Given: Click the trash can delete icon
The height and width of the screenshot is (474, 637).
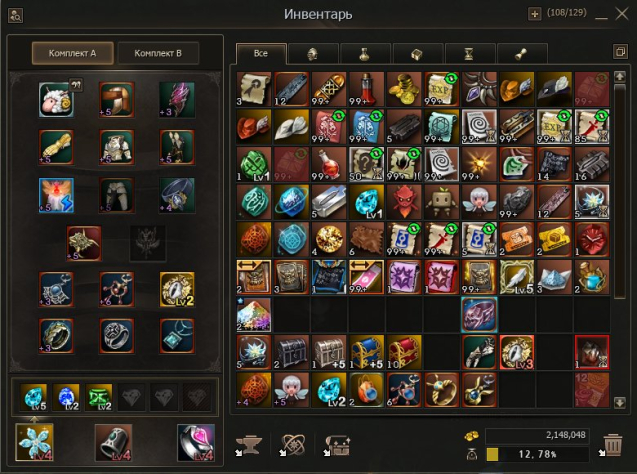Looking at the screenshot, I should (x=613, y=445).
